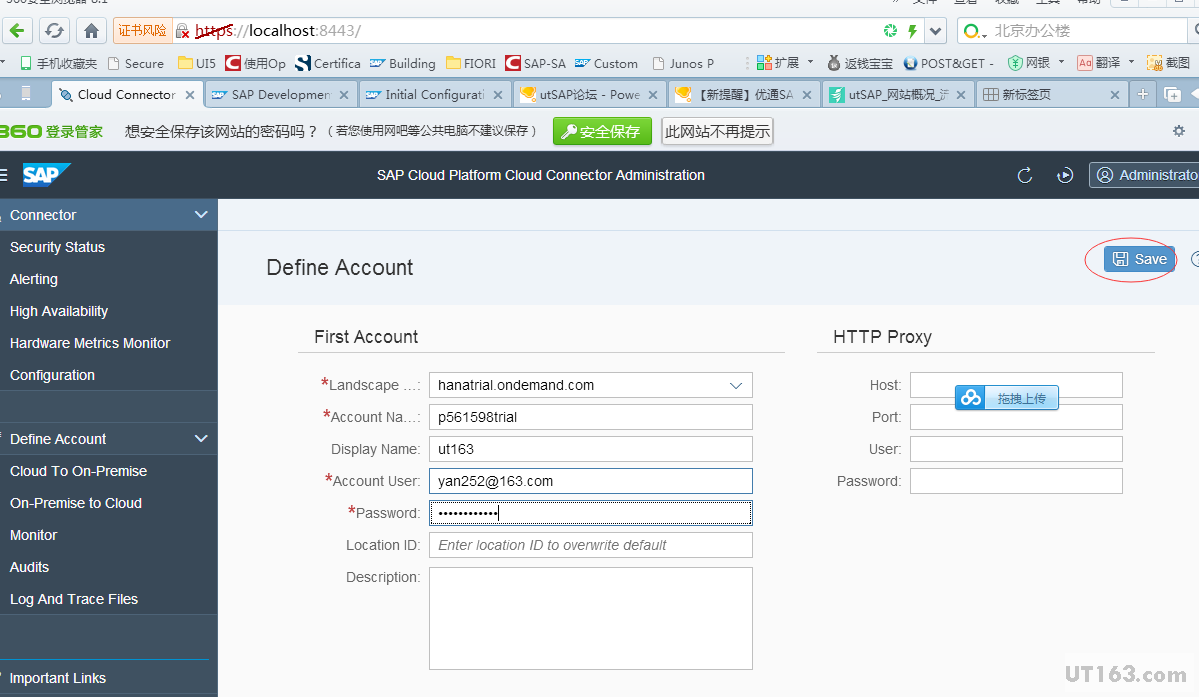Open the browser home page icon
1199x697 pixels.
pyautogui.click(x=91, y=31)
